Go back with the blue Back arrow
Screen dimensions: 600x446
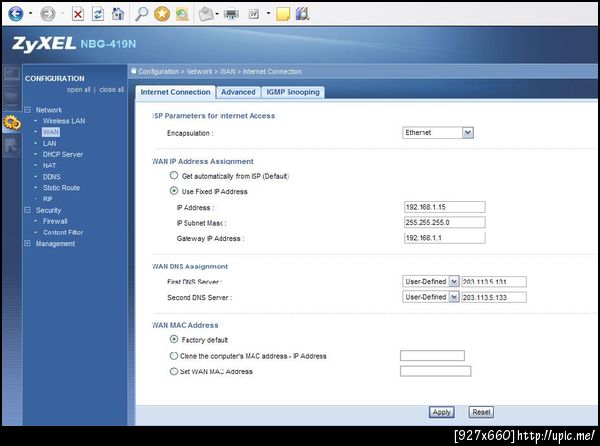[x=16, y=14]
